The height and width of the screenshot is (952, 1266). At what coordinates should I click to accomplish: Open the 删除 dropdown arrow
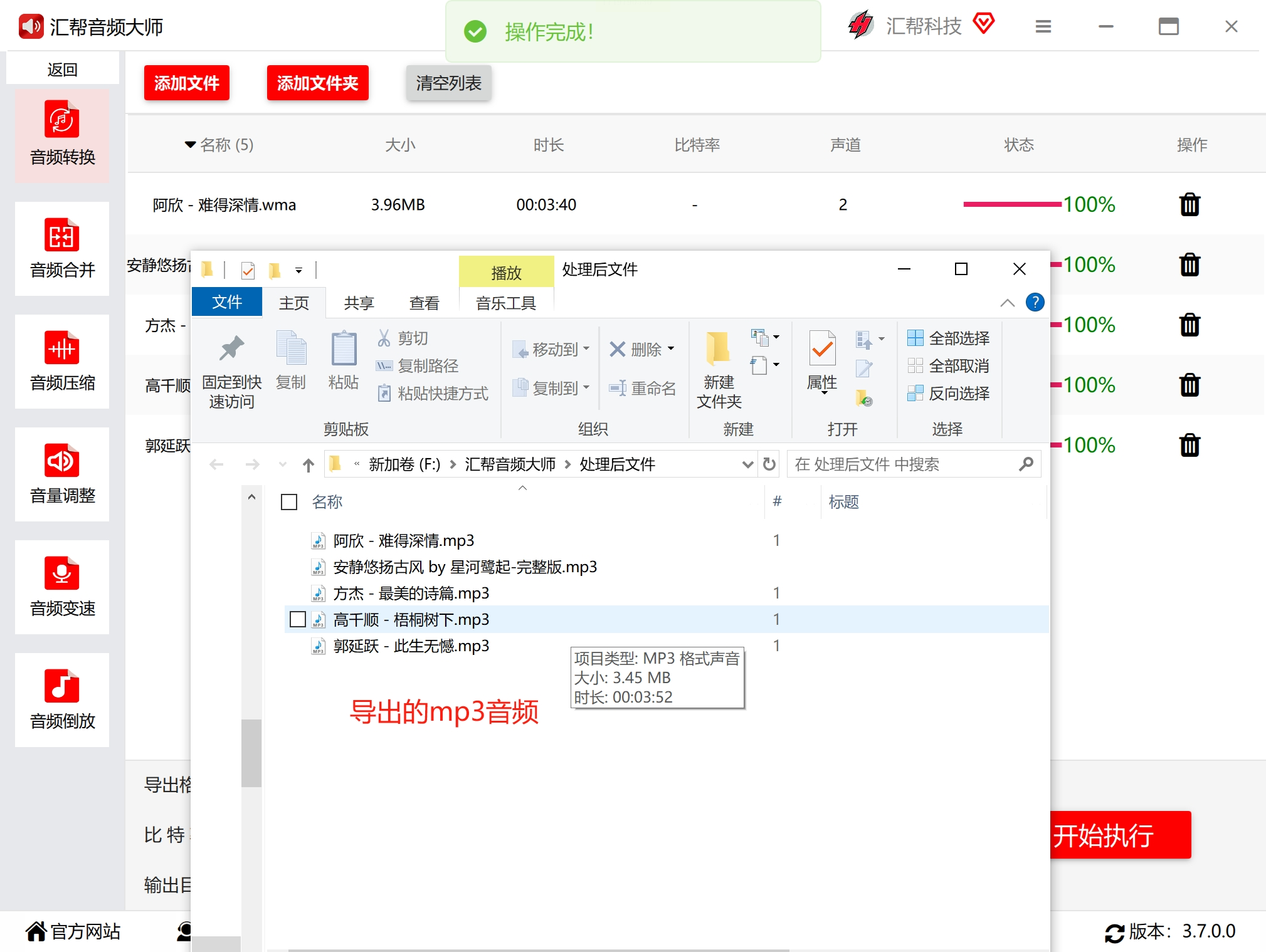pos(672,349)
